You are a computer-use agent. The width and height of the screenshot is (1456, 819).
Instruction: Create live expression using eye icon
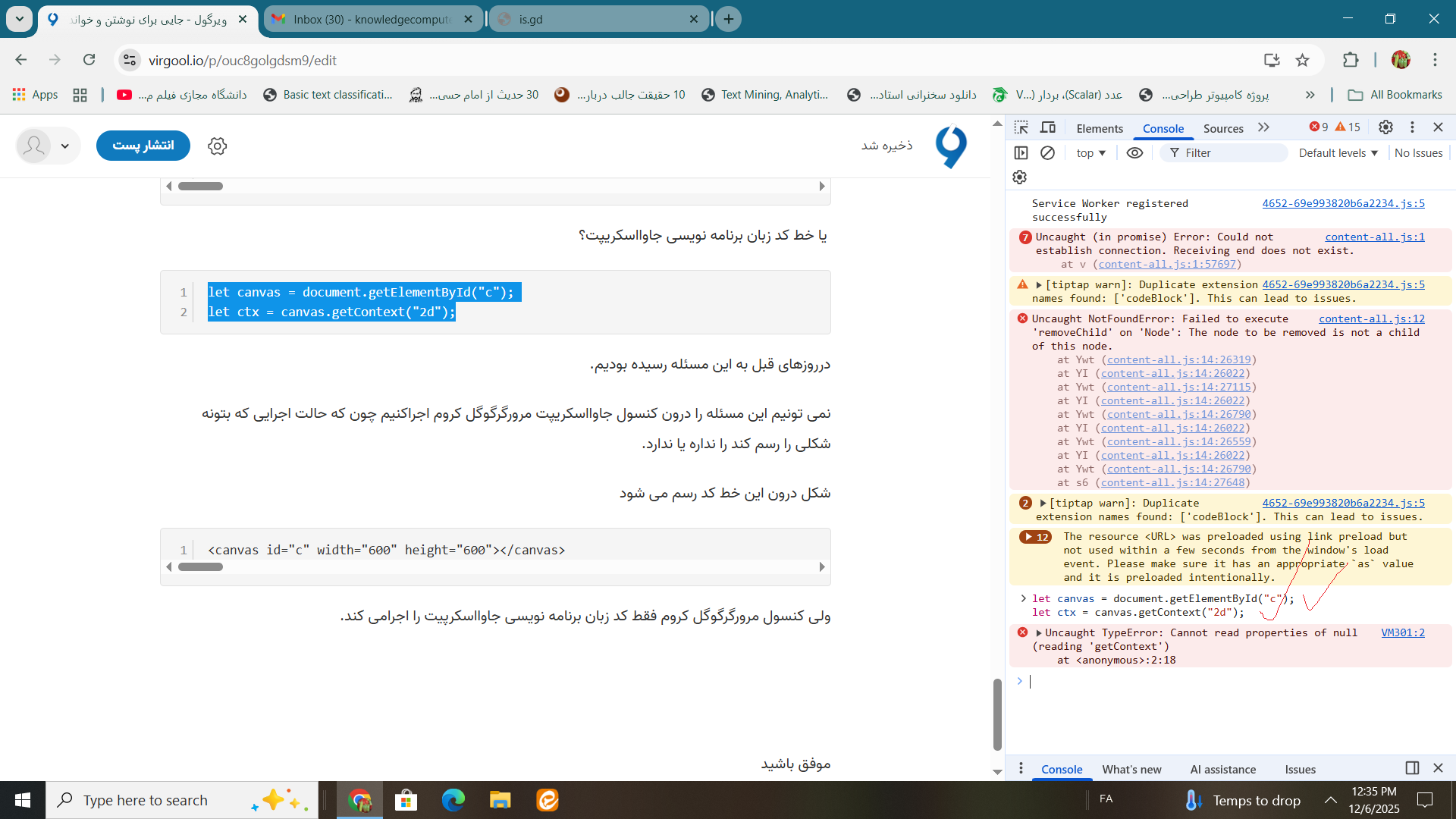click(1134, 153)
